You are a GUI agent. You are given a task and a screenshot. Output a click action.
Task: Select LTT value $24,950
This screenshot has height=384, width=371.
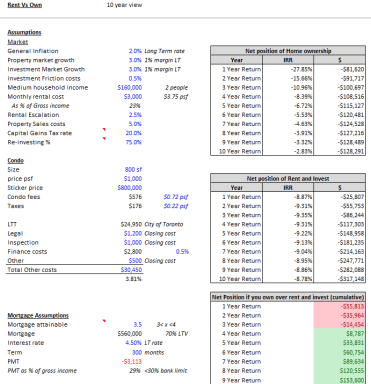131,224
